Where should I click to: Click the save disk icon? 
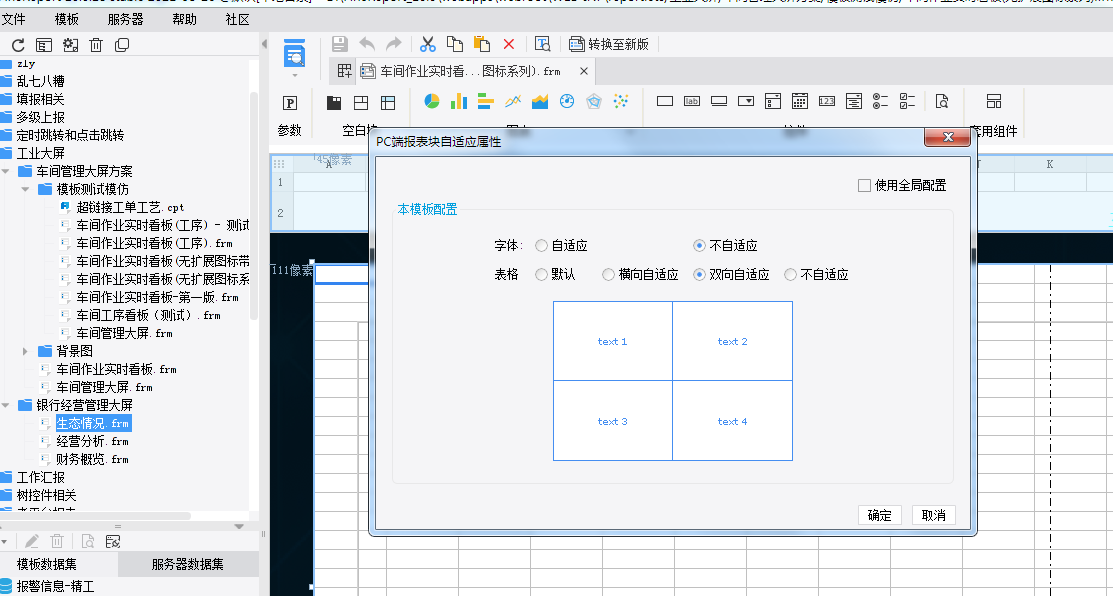340,44
